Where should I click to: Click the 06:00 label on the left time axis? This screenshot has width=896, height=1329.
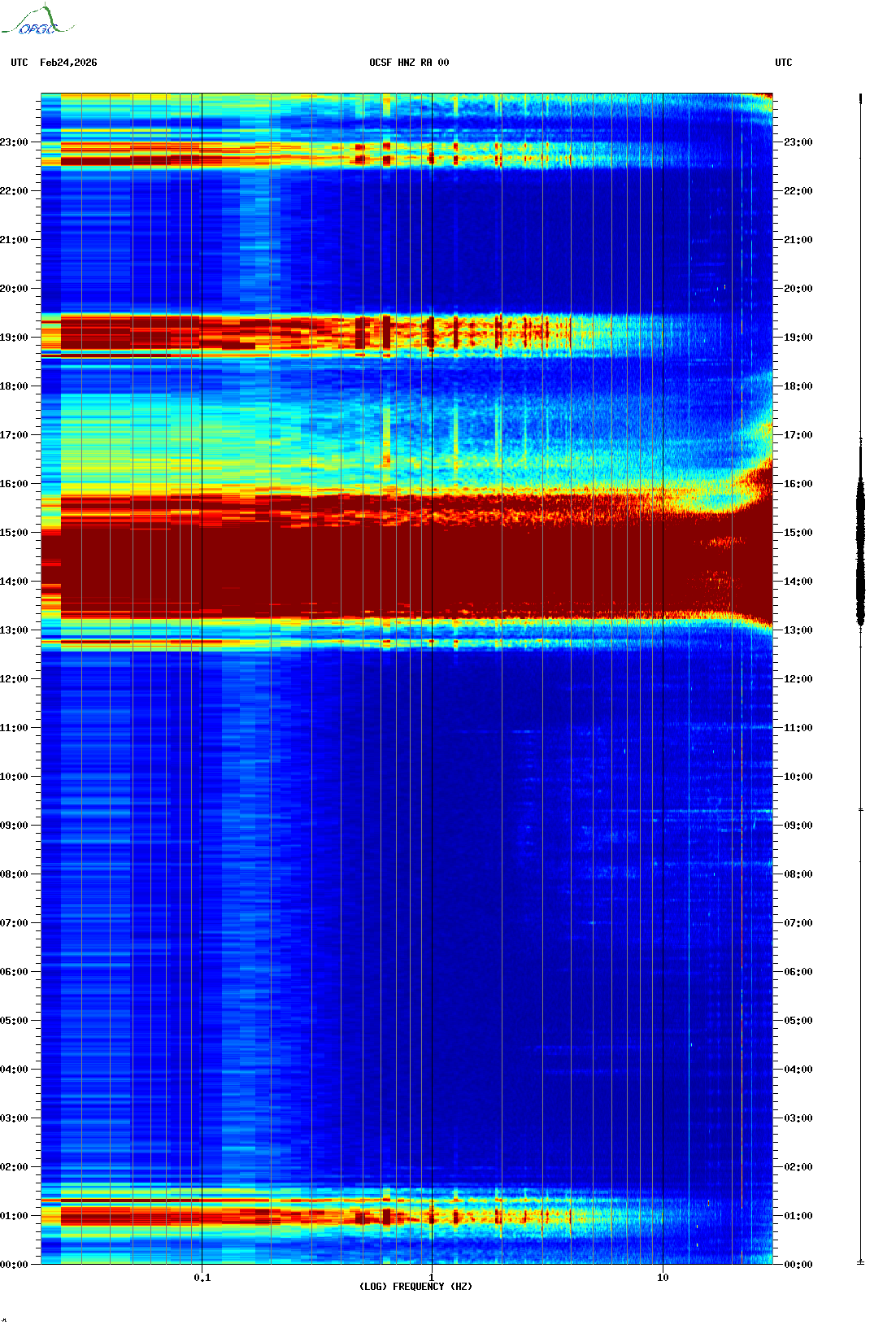point(14,972)
